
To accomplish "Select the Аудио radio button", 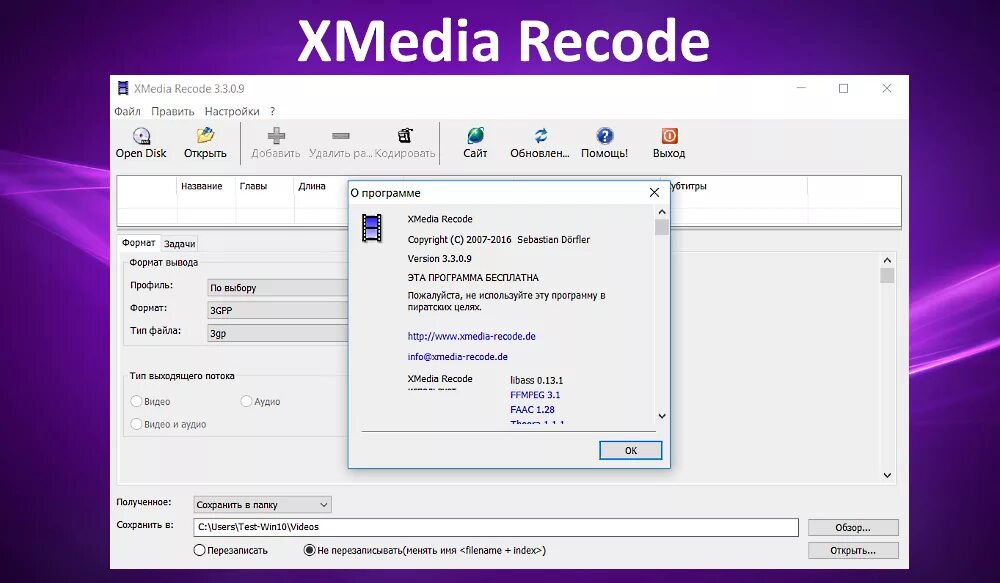I will [246, 401].
